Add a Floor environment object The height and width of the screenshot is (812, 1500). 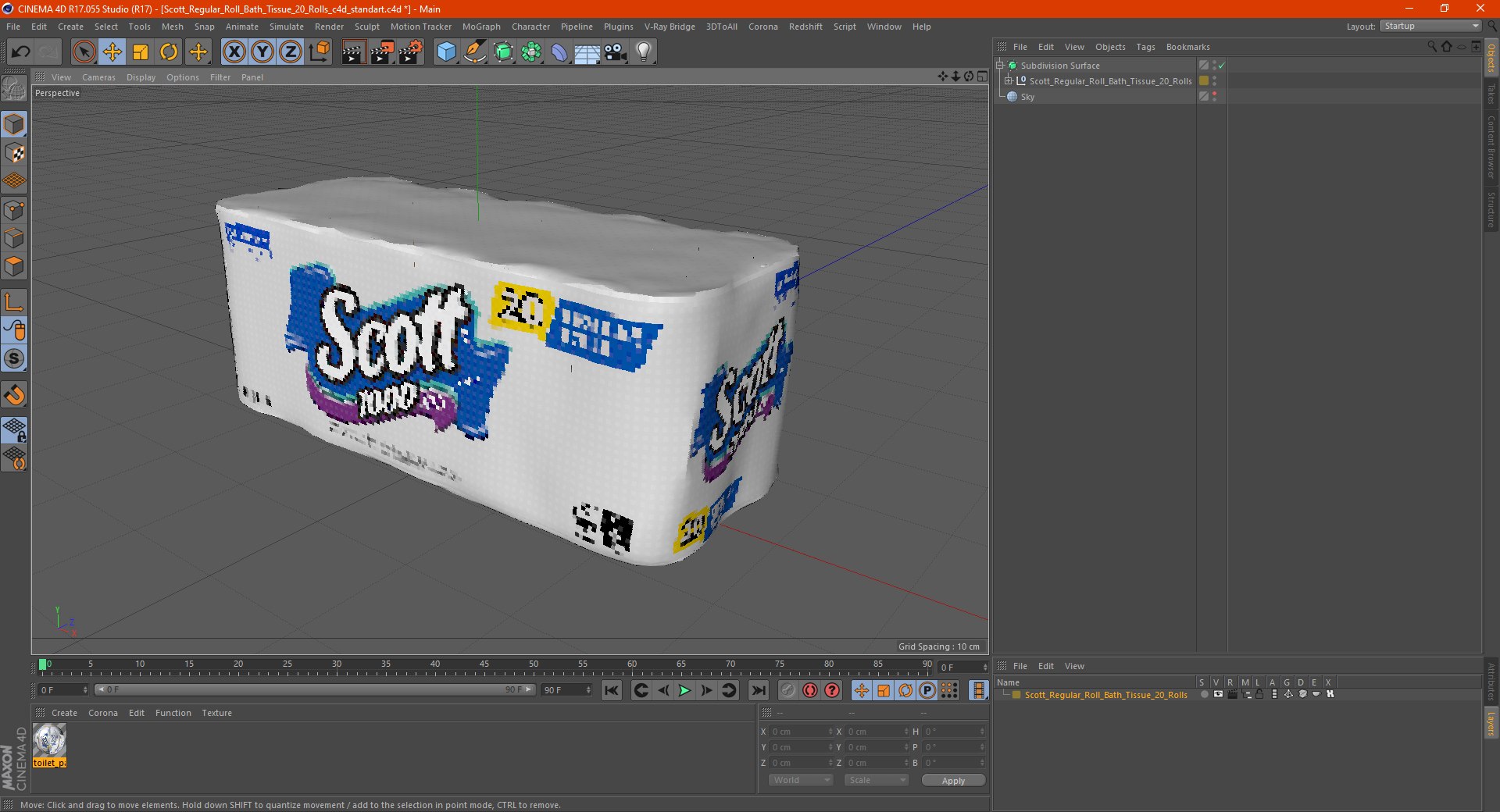[x=587, y=52]
